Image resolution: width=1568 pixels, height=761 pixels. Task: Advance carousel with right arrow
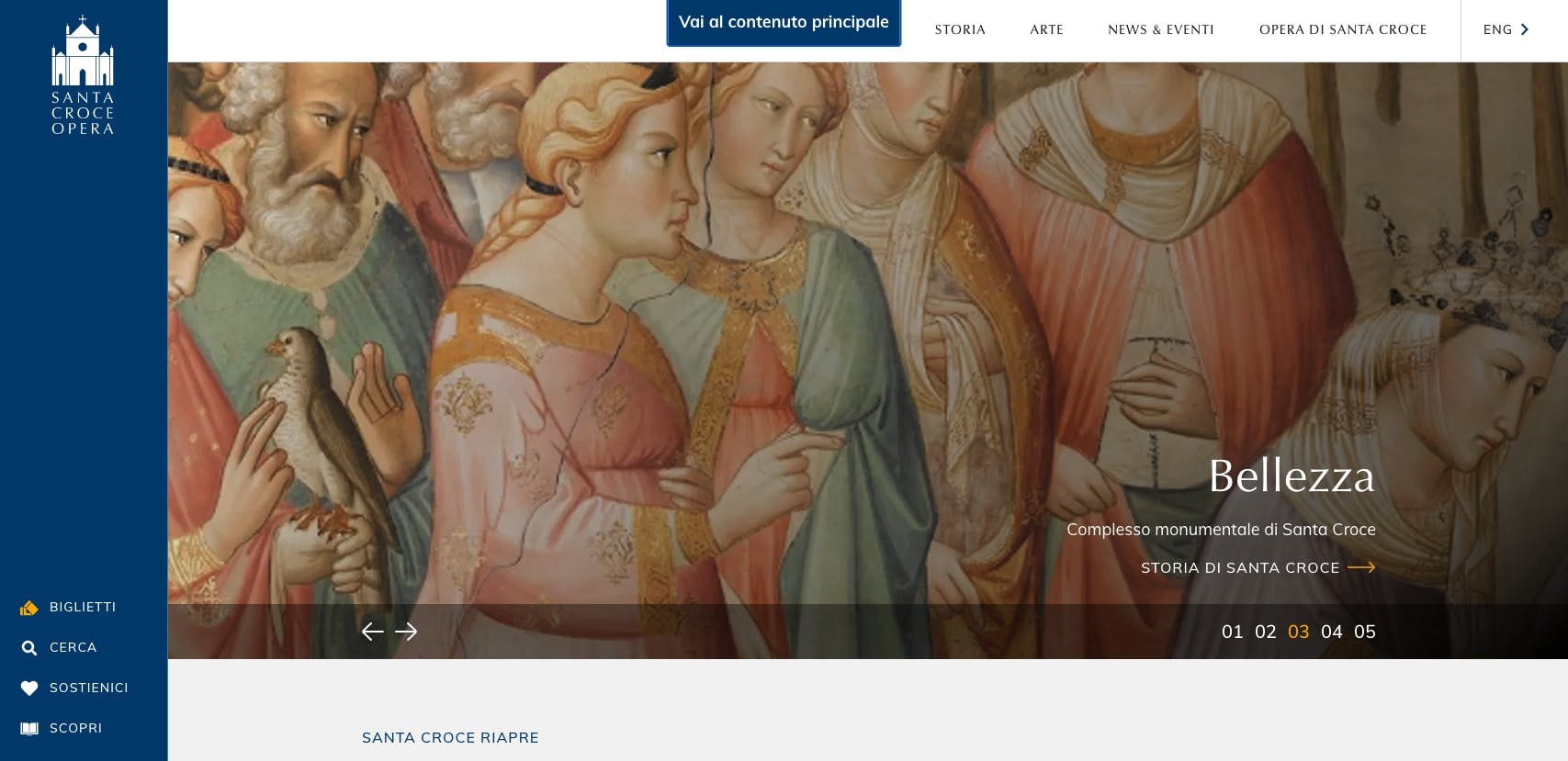(x=406, y=632)
